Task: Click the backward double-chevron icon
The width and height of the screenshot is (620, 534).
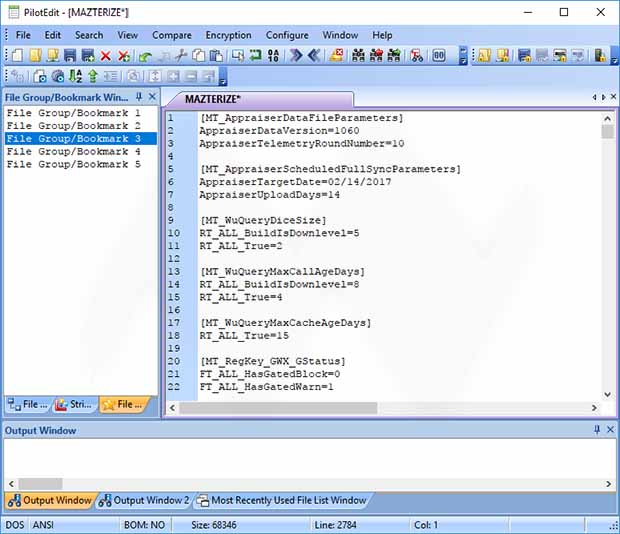Action: (314, 55)
